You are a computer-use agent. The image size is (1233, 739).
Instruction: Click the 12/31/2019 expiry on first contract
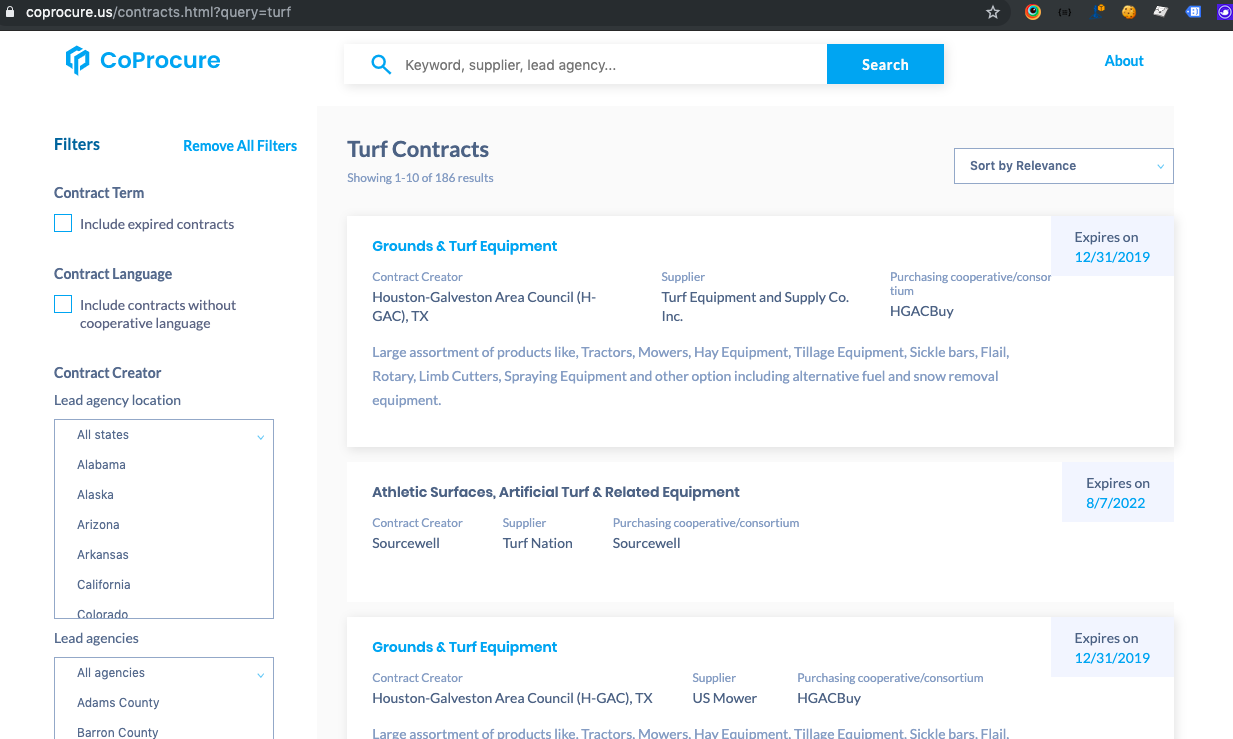pos(1112,257)
